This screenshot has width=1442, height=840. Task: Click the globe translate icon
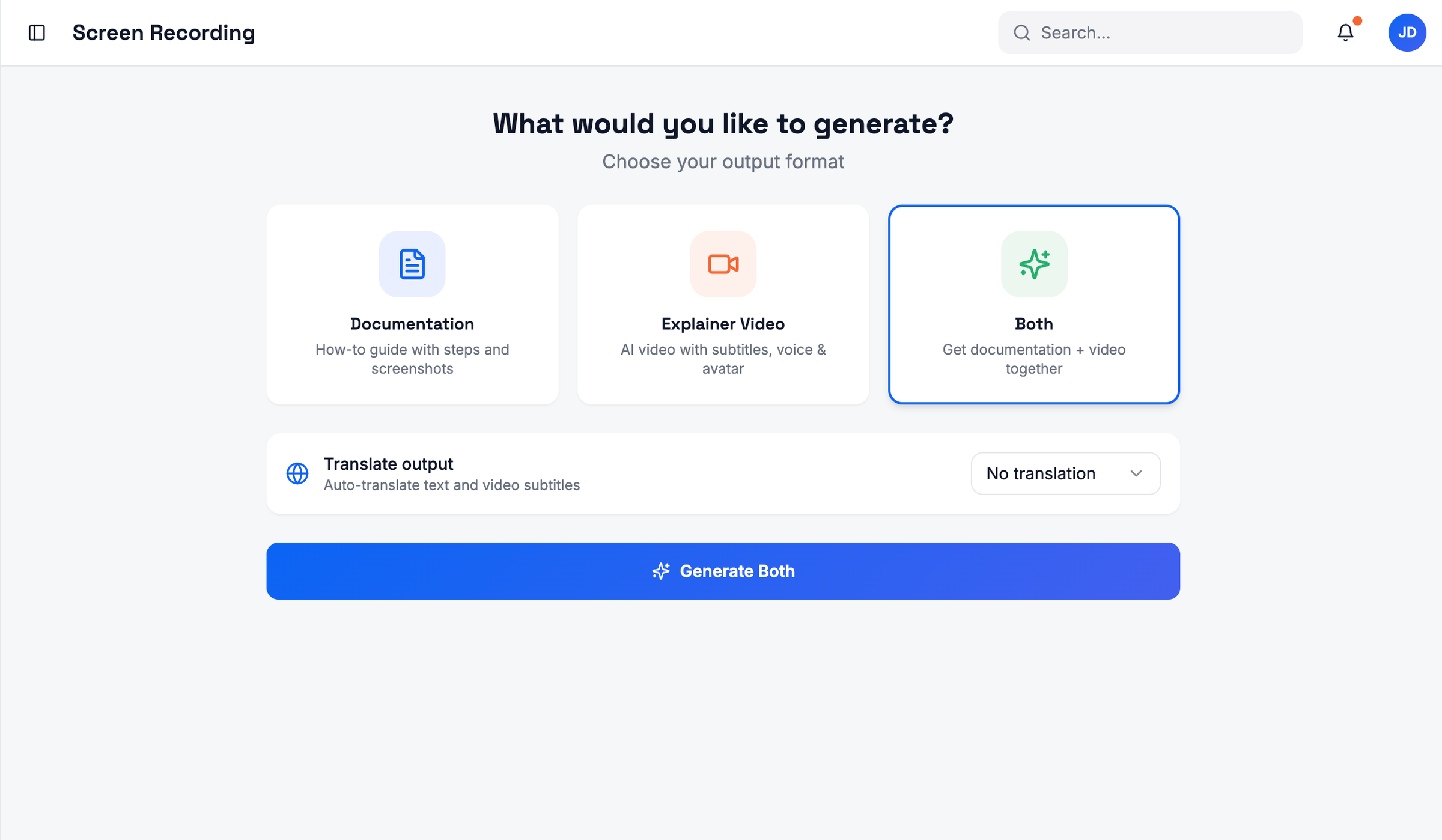(x=297, y=473)
